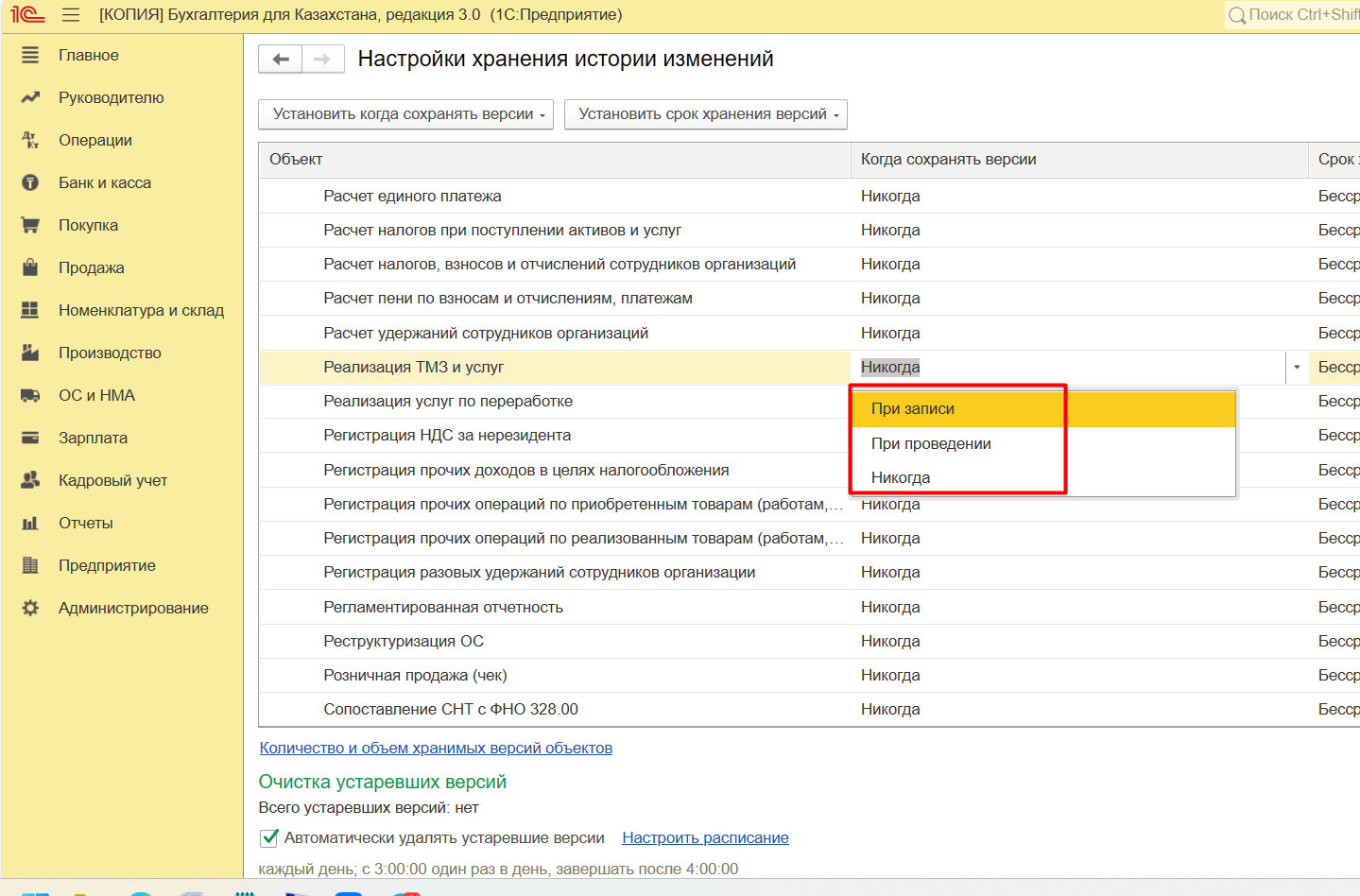The width and height of the screenshot is (1360, 896).
Task: Choose 'При проведении' option in list
Action: click(x=931, y=443)
